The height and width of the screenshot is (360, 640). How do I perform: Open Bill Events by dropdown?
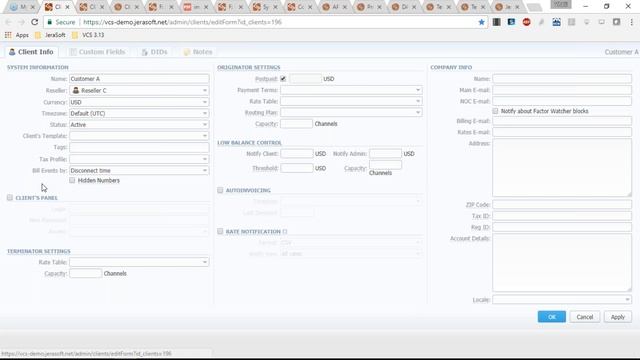(x=139, y=170)
